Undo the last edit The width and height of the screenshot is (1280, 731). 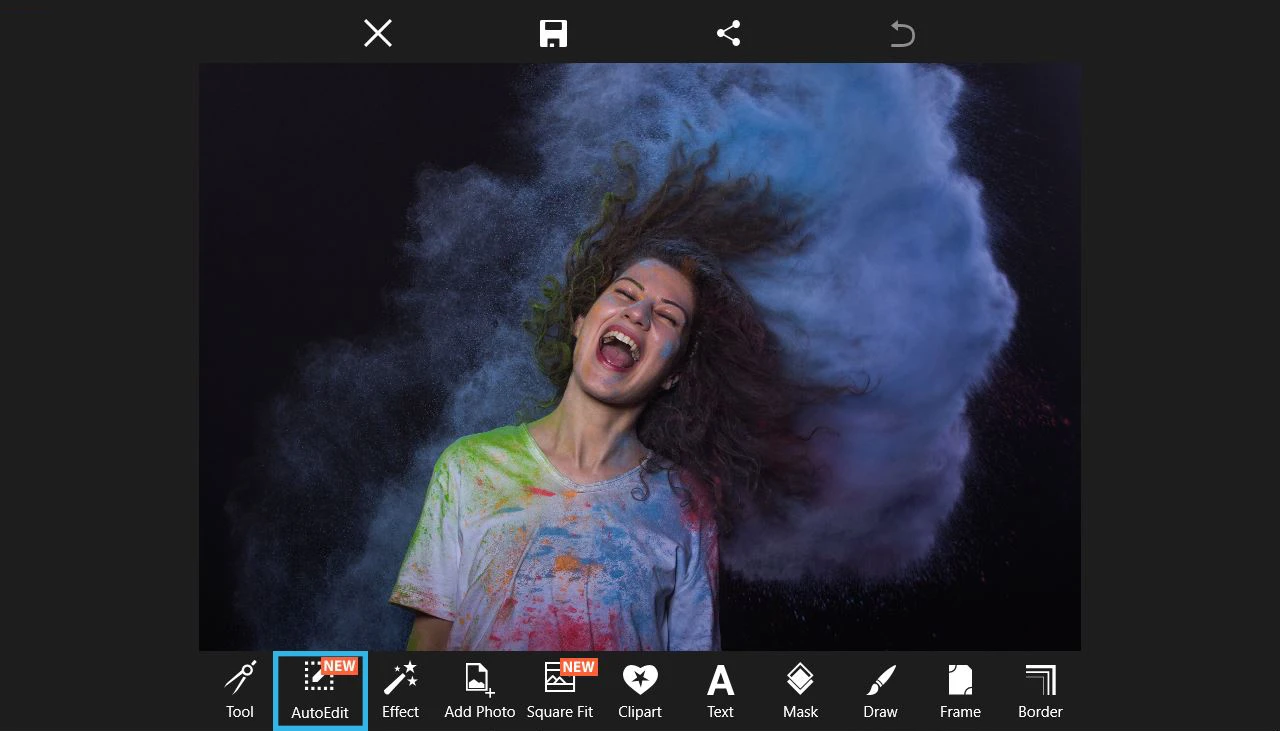click(x=901, y=34)
